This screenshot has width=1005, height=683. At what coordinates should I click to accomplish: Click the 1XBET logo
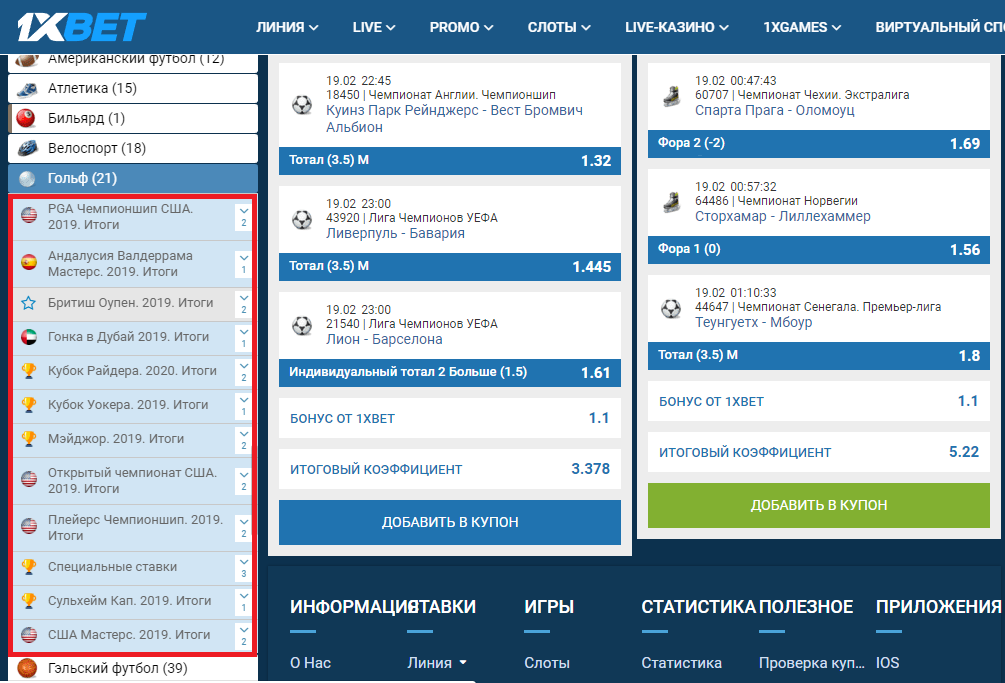tap(81, 27)
